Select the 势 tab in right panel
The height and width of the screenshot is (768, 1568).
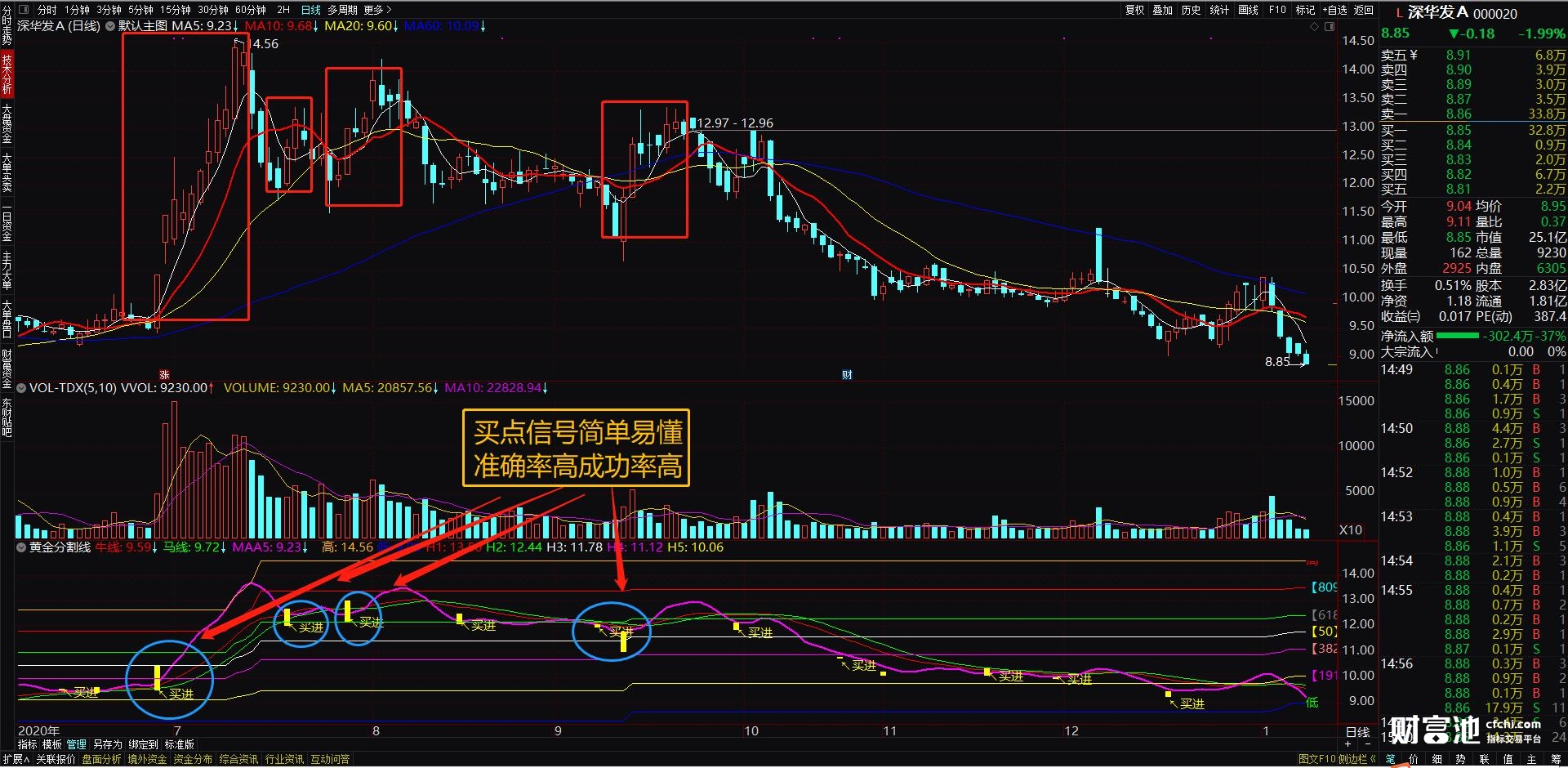point(1460,759)
